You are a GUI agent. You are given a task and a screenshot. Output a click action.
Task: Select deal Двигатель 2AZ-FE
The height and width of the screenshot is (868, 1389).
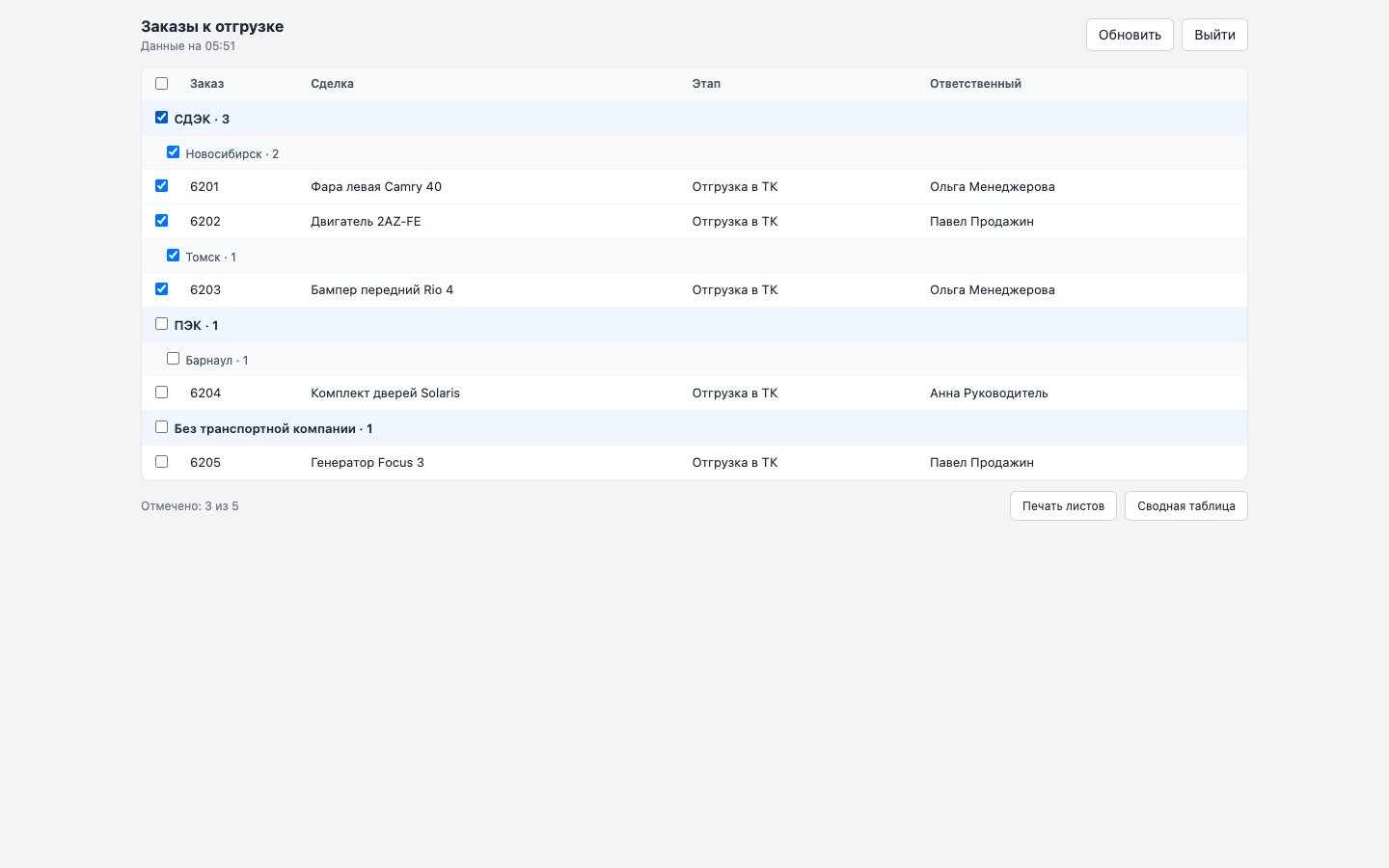tap(366, 222)
